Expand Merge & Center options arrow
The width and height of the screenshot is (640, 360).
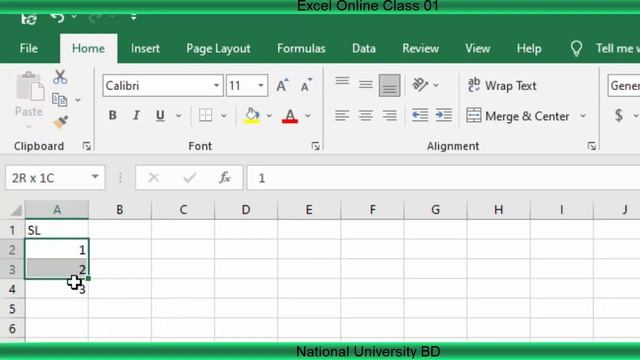pyautogui.click(x=583, y=116)
